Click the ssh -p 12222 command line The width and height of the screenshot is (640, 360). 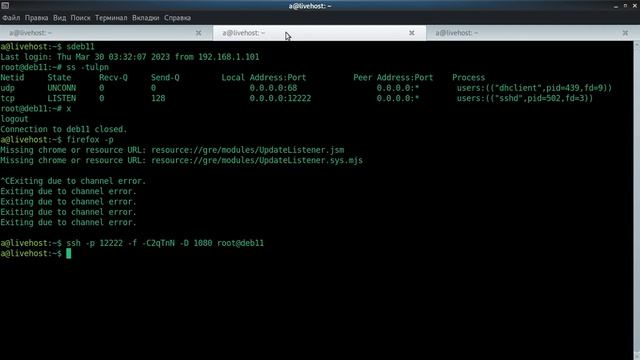[165, 243]
